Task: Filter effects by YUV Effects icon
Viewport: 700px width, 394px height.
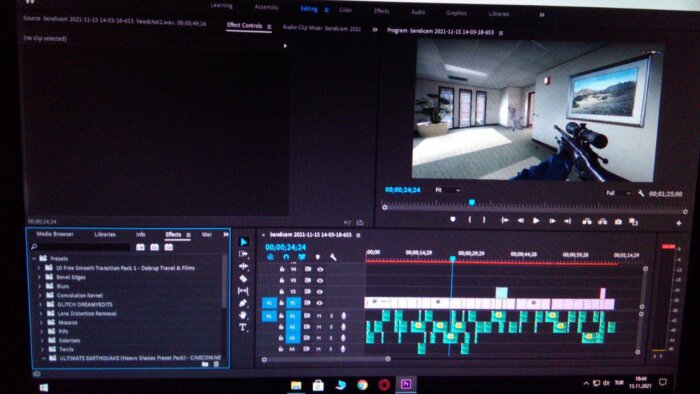Action: click(169, 247)
